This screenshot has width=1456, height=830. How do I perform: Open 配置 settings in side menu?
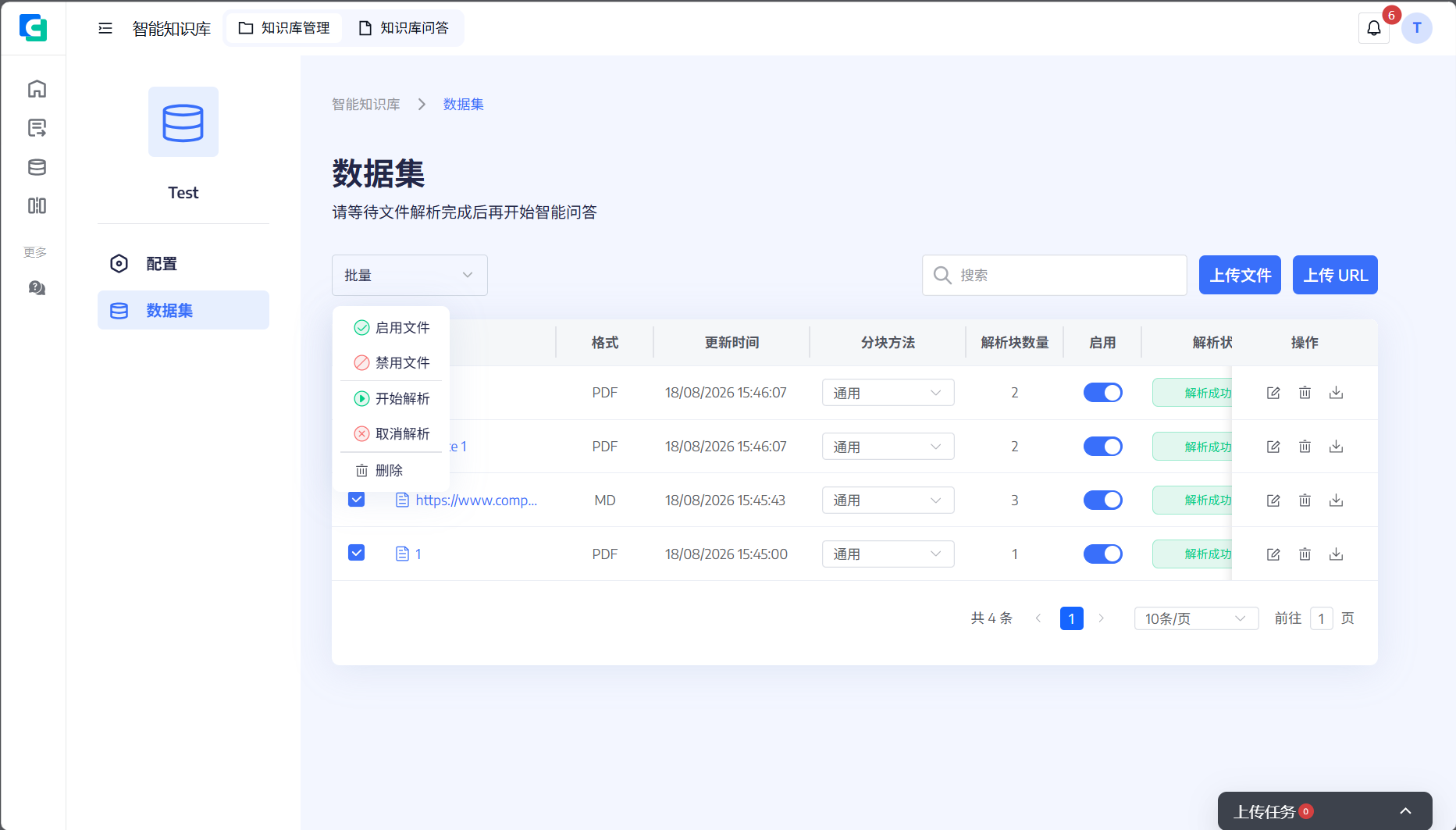183,264
